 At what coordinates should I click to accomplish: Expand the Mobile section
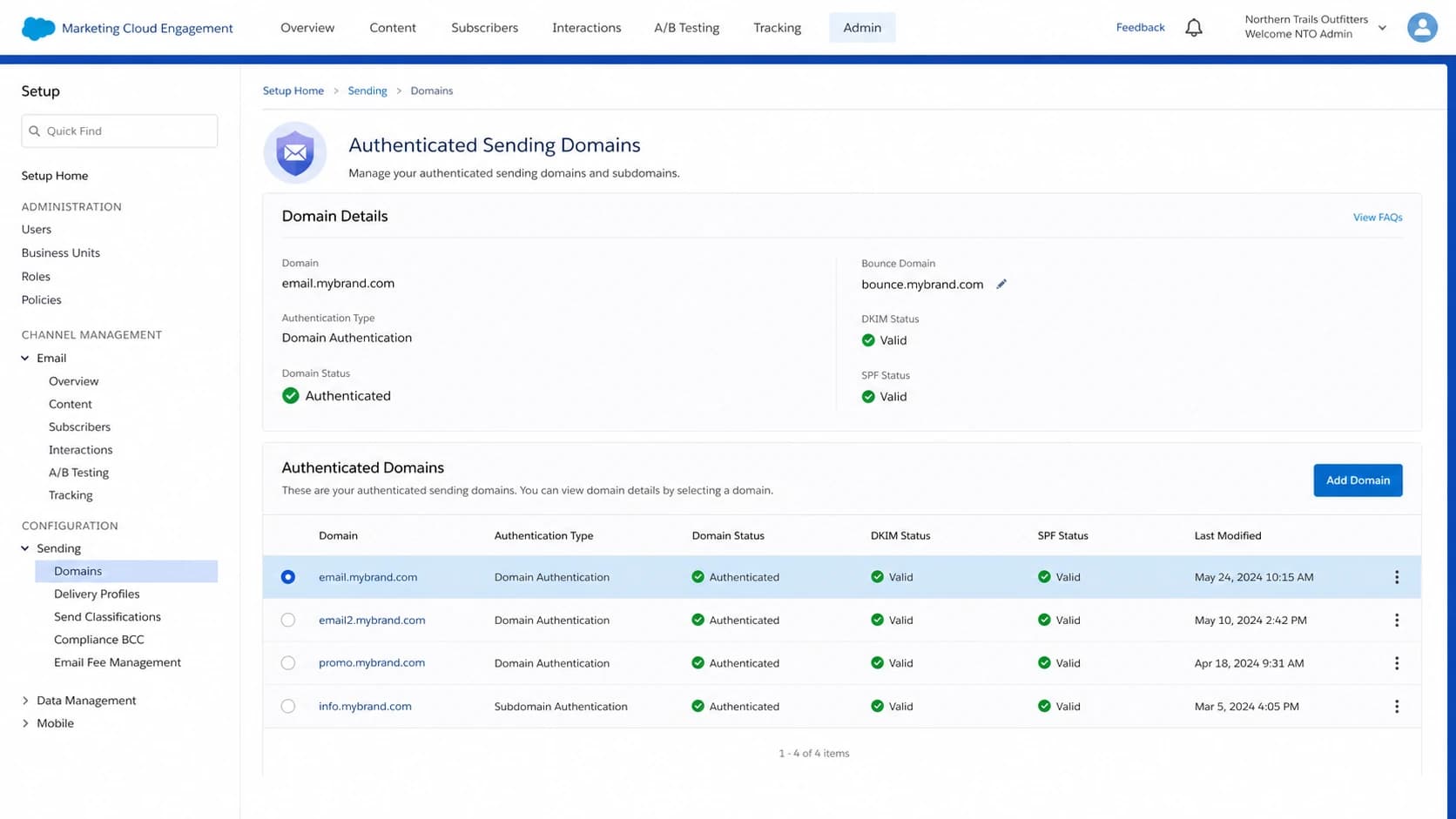pyautogui.click(x=25, y=723)
